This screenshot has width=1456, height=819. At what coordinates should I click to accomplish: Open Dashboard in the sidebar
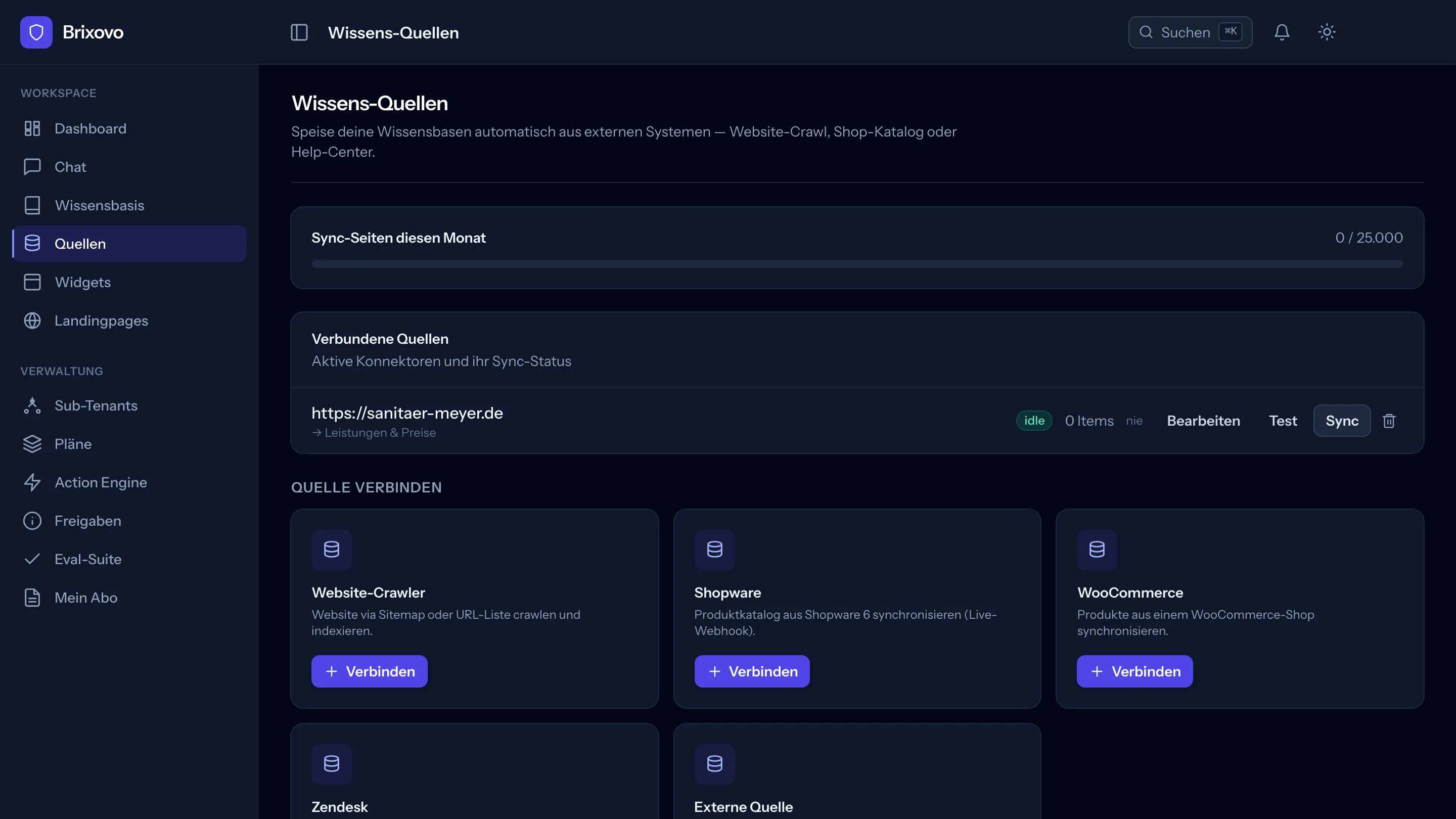click(129, 128)
